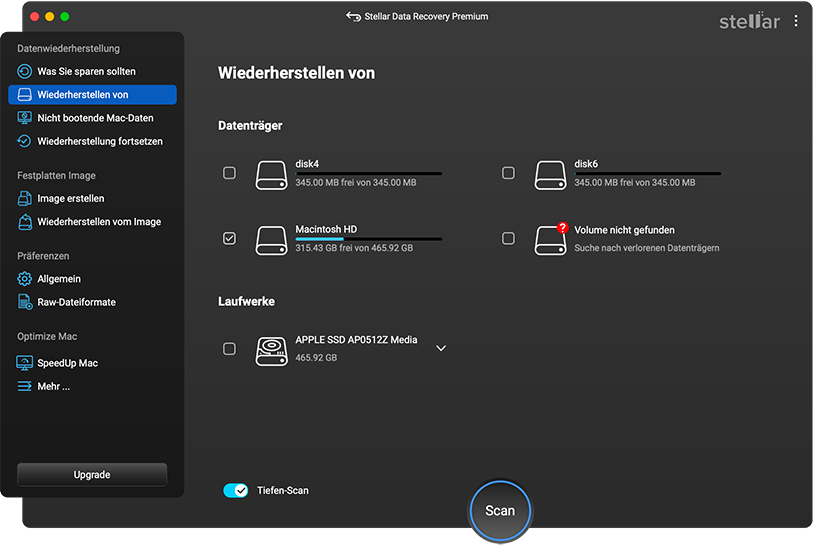Uncheck the Macintosh HD checkbox
Viewport: 813px width, 545px height.
(229, 239)
